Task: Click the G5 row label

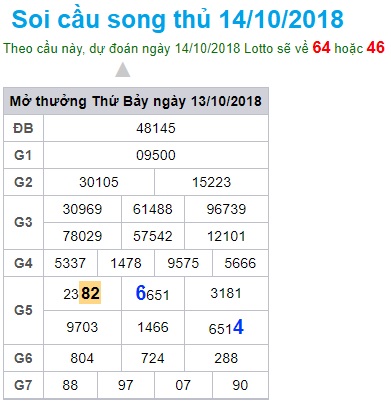Action: point(23,310)
